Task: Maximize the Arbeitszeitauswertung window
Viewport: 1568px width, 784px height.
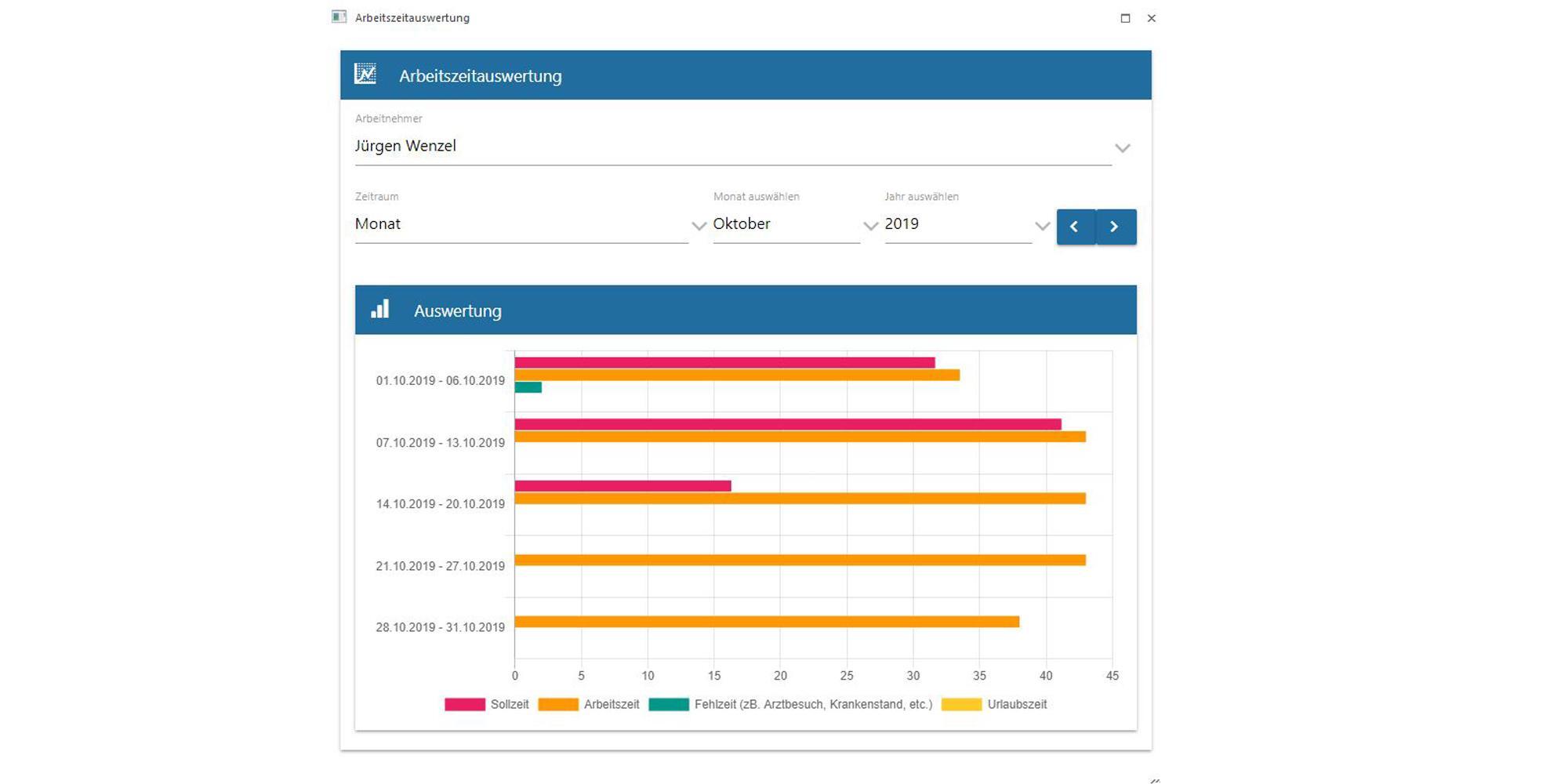Action: (1125, 18)
